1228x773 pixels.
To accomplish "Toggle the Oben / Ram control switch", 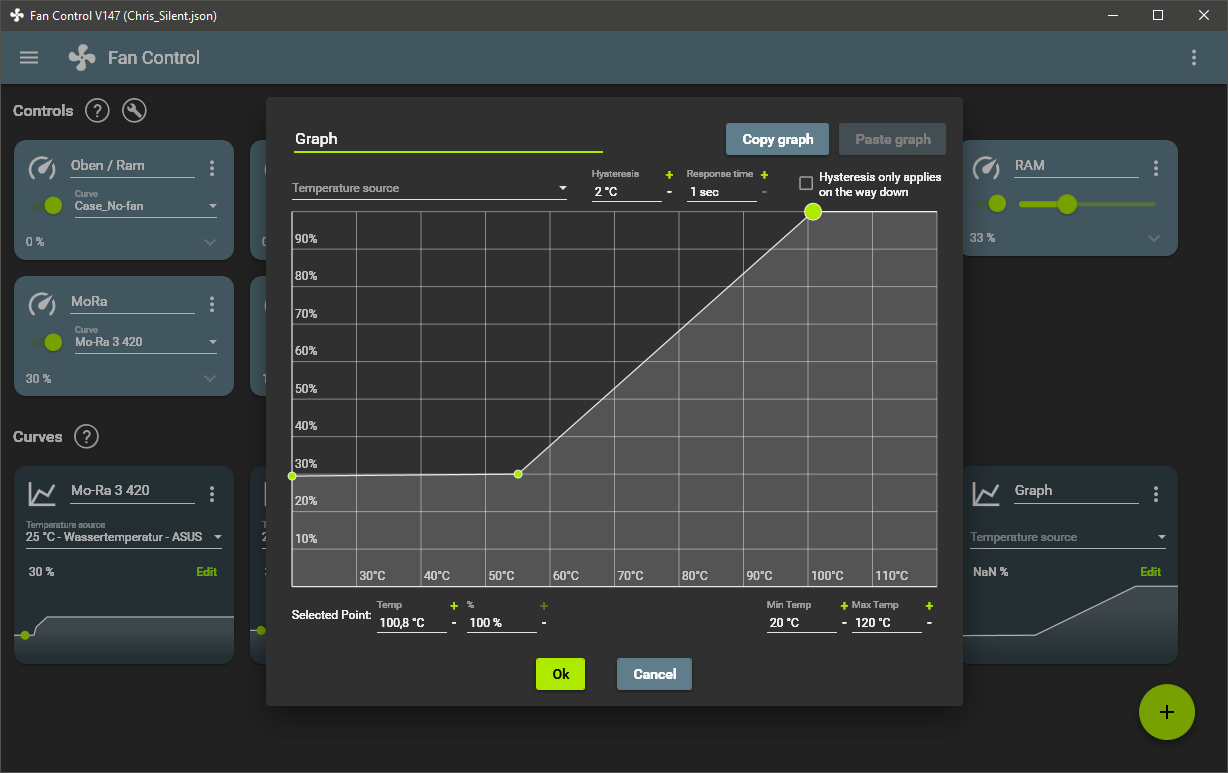I will [47, 205].
